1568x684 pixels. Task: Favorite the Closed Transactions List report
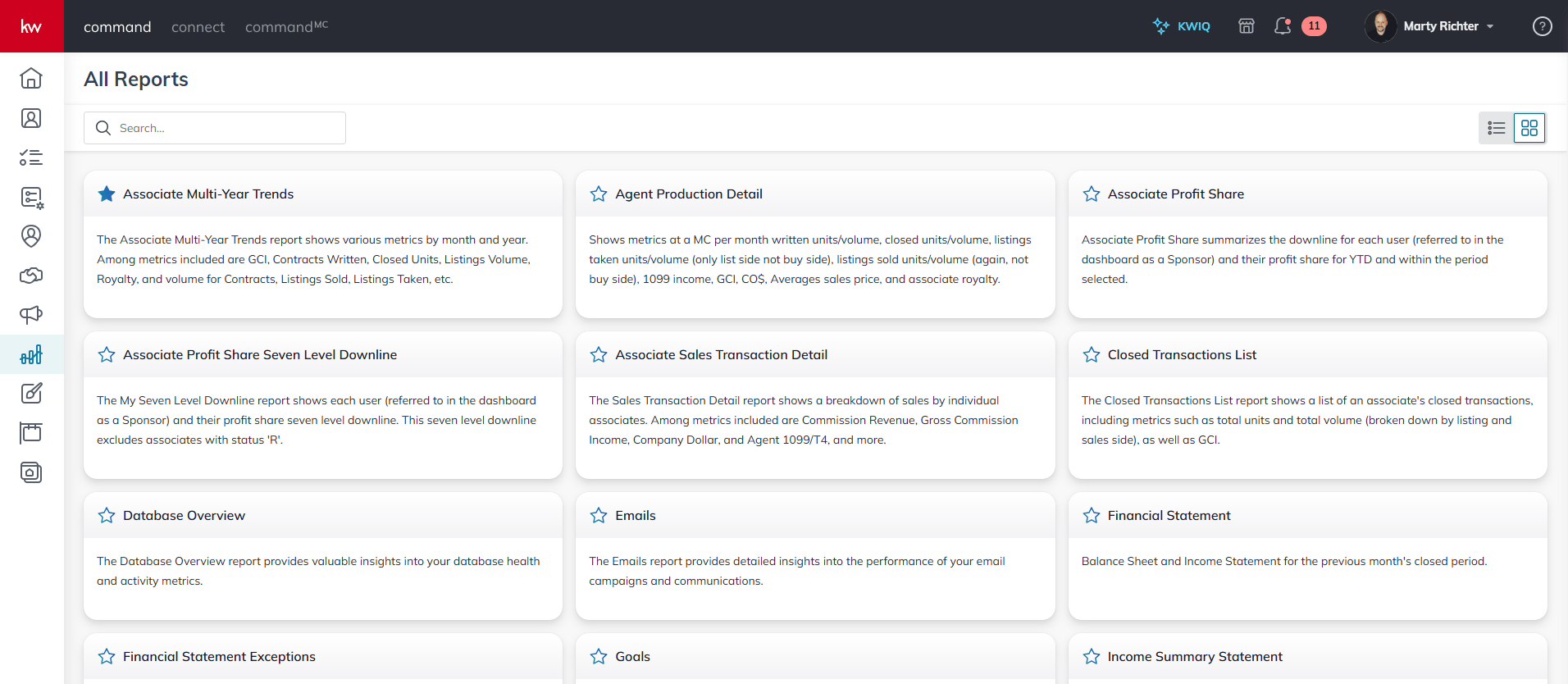[x=1091, y=355]
